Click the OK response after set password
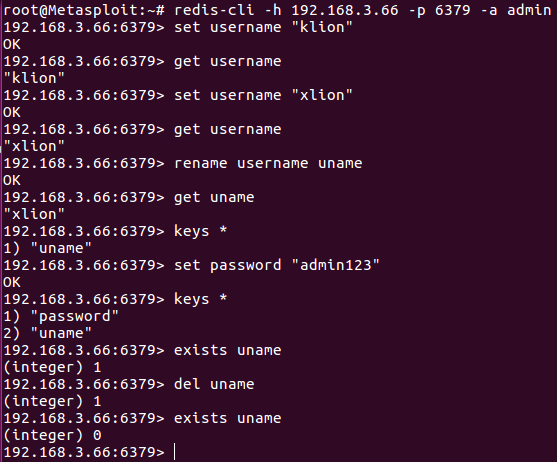 (x=12, y=283)
